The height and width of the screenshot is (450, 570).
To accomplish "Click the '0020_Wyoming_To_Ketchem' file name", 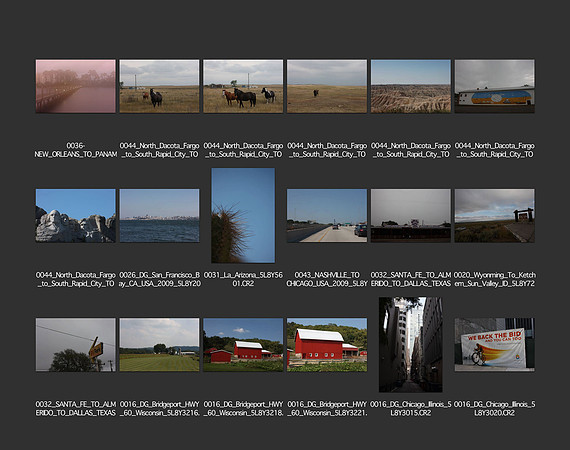I will point(494,279).
